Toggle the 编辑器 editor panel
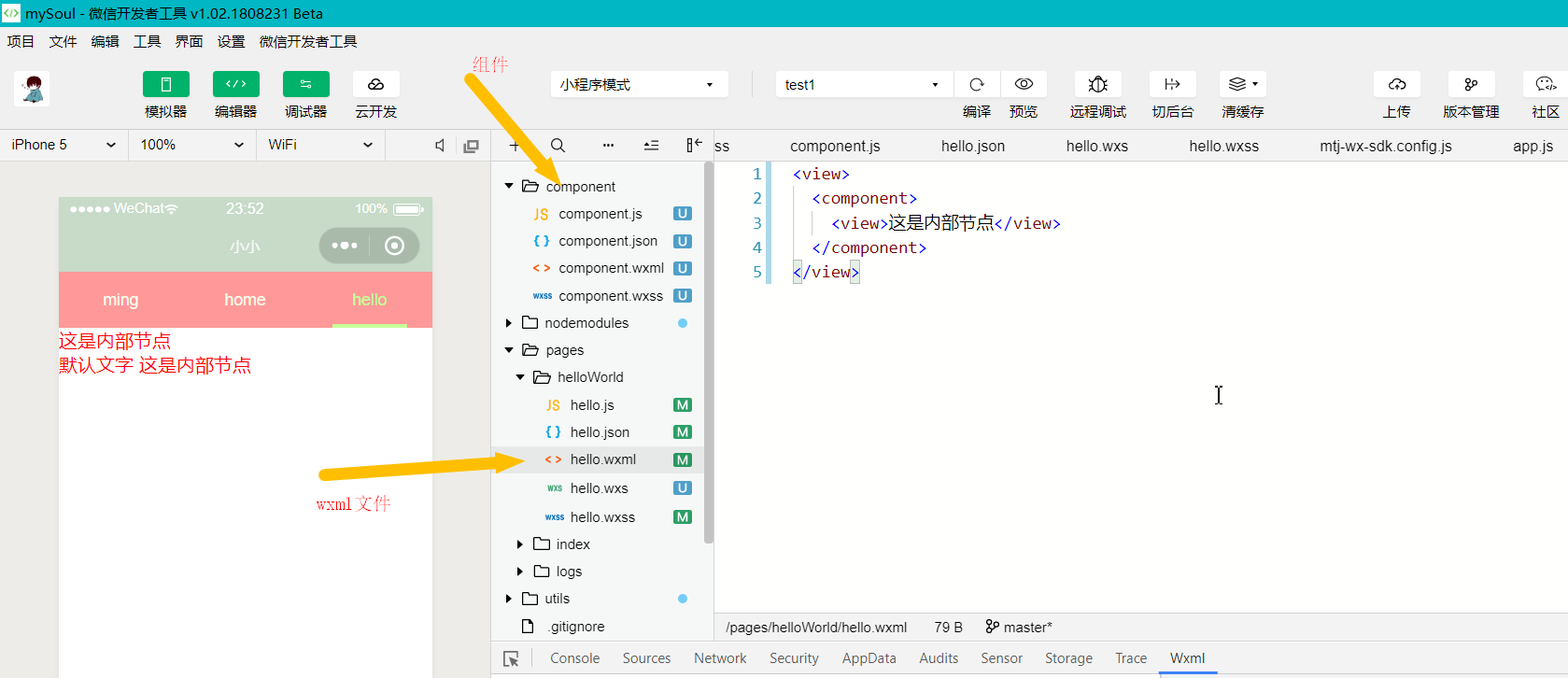The height and width of the screenshot is (678, 1568). (236, 84)
